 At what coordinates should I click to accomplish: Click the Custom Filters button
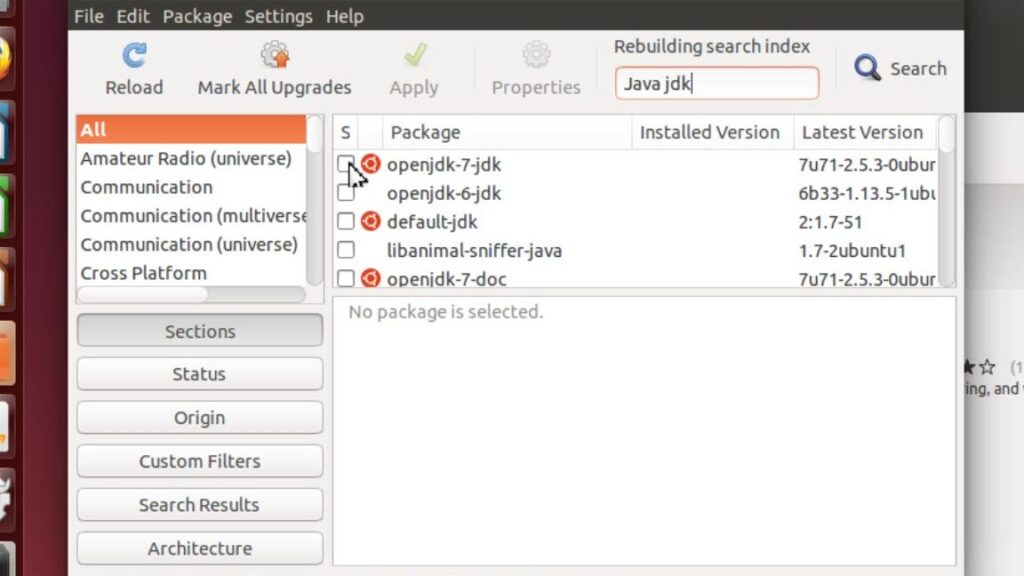tap(200, 461)
